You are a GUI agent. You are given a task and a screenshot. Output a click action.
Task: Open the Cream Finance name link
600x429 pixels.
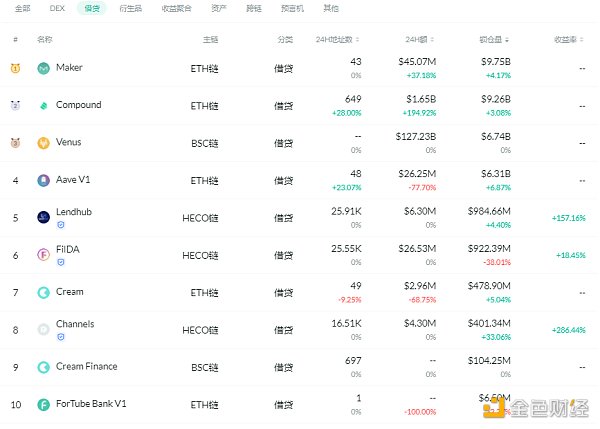point(86,366)
